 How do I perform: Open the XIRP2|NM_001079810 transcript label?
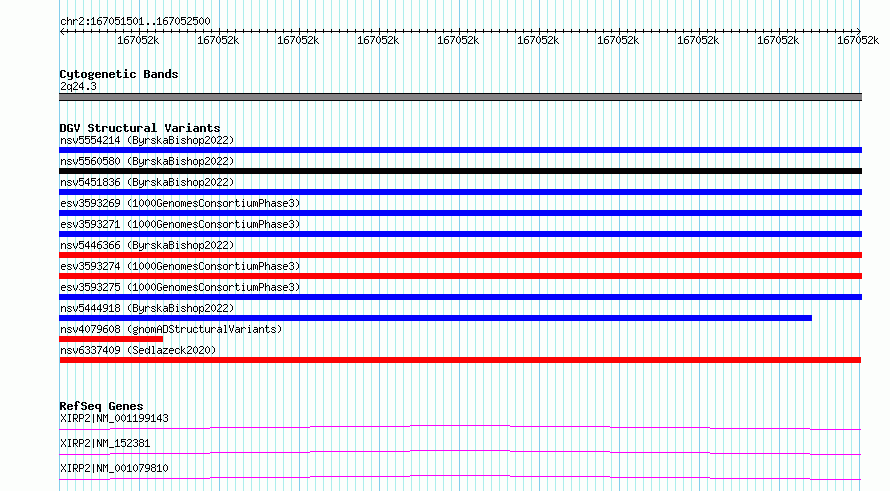114,468
